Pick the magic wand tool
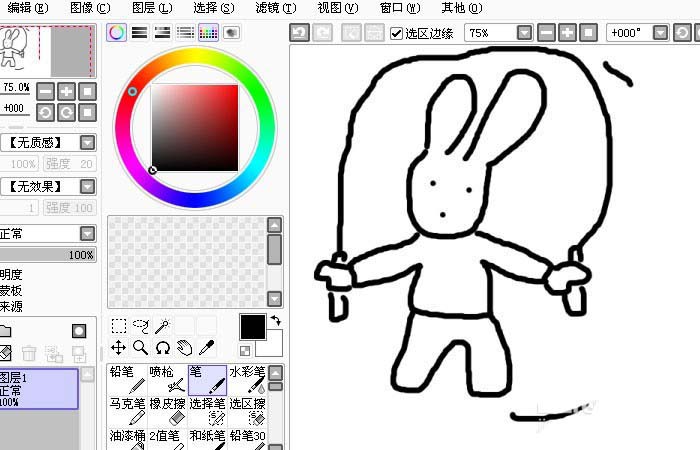Viewport: 700px width, 450px height. pyautogui.click(x=161, y=326)
